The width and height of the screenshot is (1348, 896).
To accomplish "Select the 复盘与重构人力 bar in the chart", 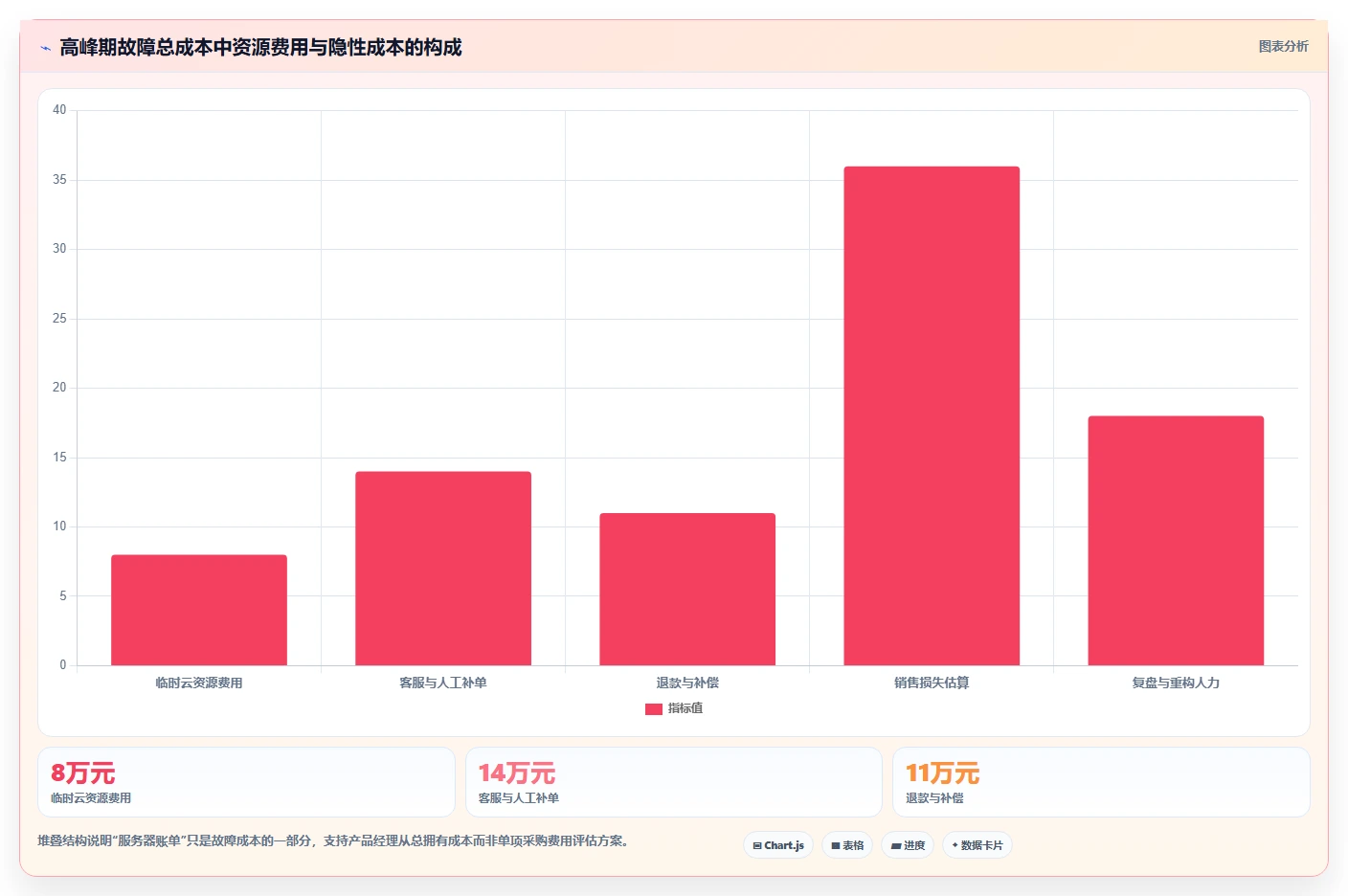I will point(1176,541).
